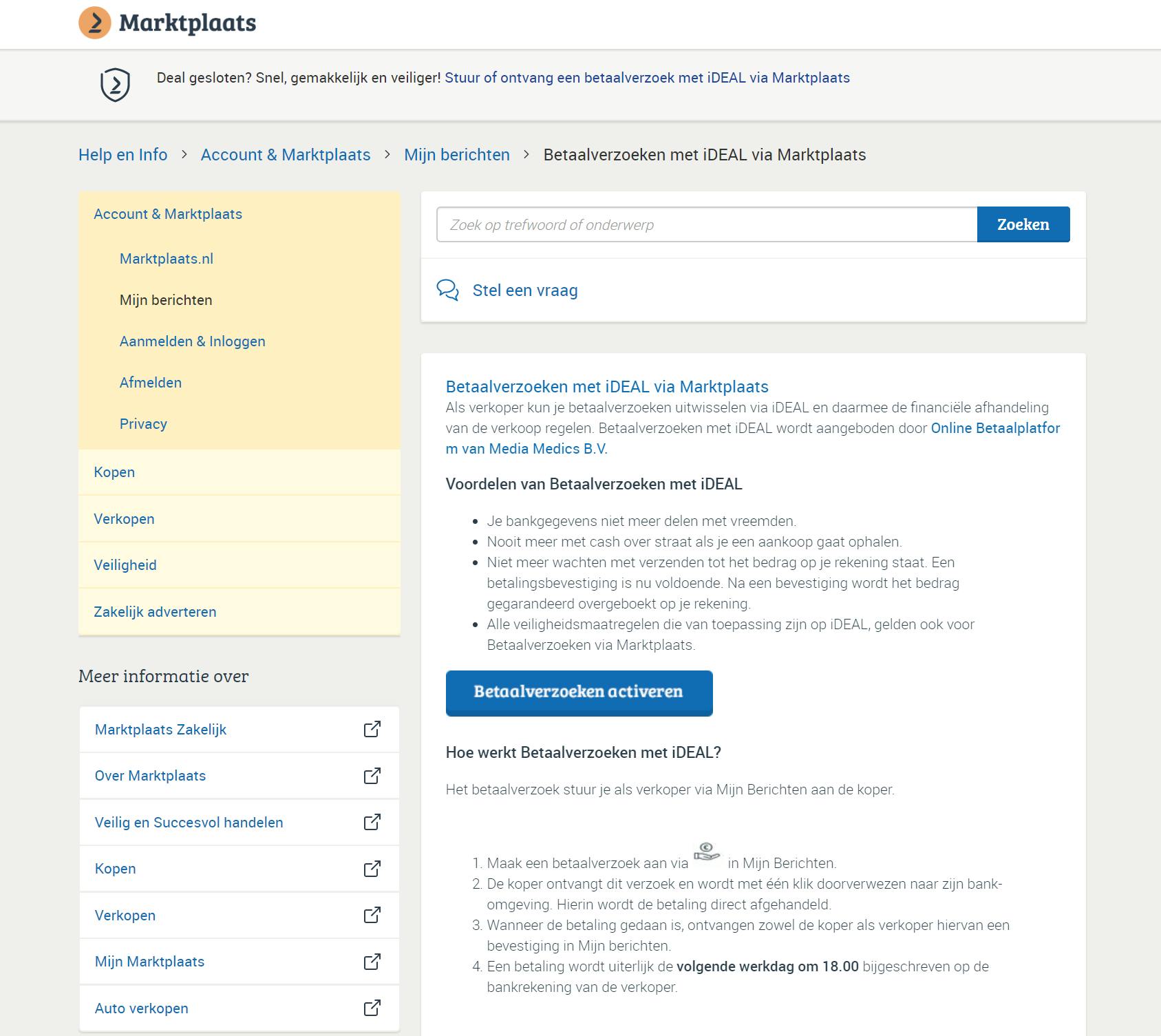Viewport: 1161px width, 1036px height.
Task: Click the Betaalverzoeken activeren button
Action: click(579, 693)
